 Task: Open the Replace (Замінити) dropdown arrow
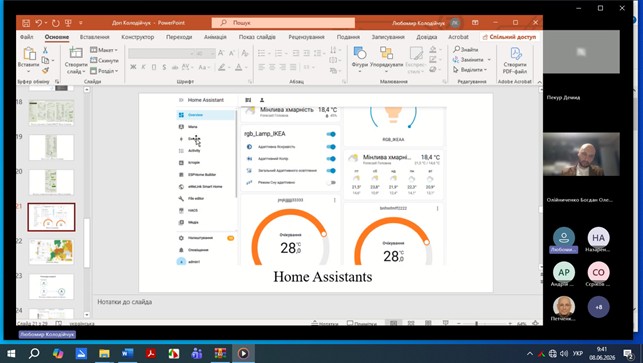[489, 59]
